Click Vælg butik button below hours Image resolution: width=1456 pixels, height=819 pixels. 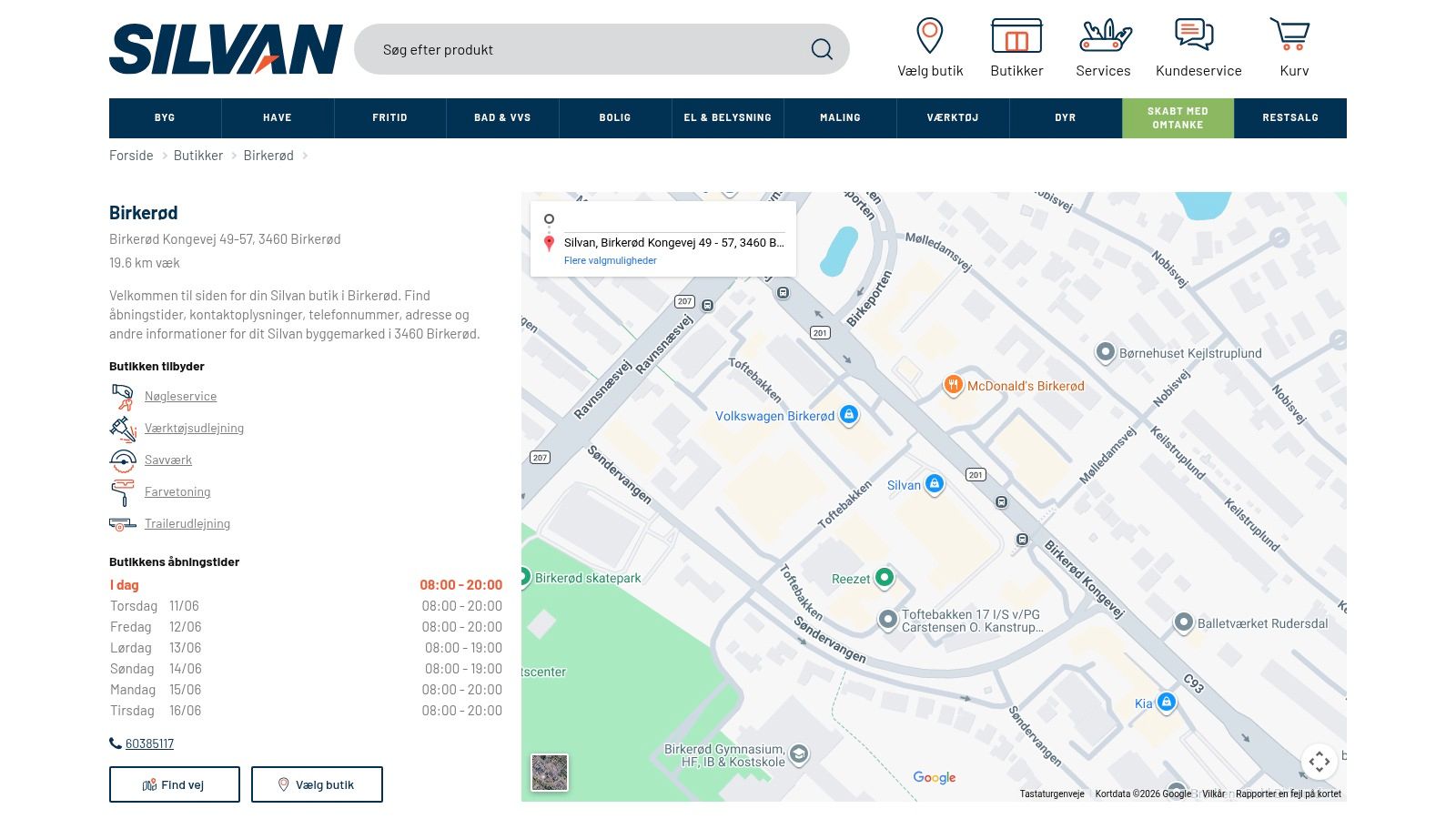[x=317, y=784]
